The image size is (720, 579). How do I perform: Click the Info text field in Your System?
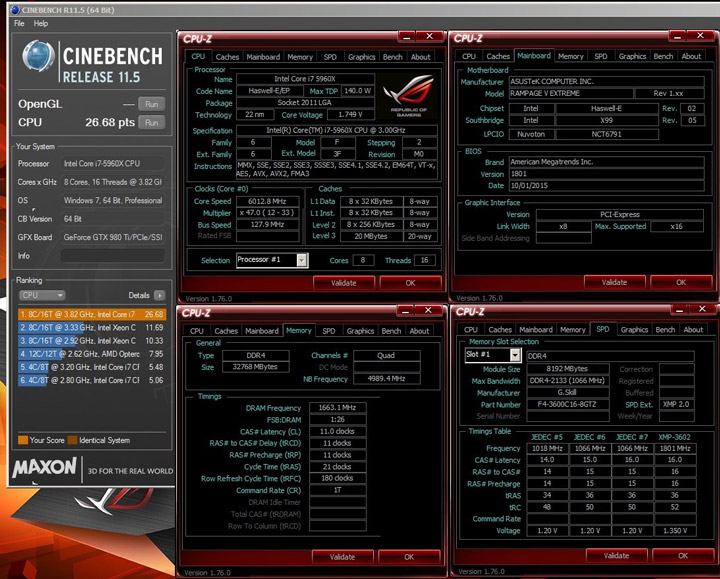[x=113, y=256]
